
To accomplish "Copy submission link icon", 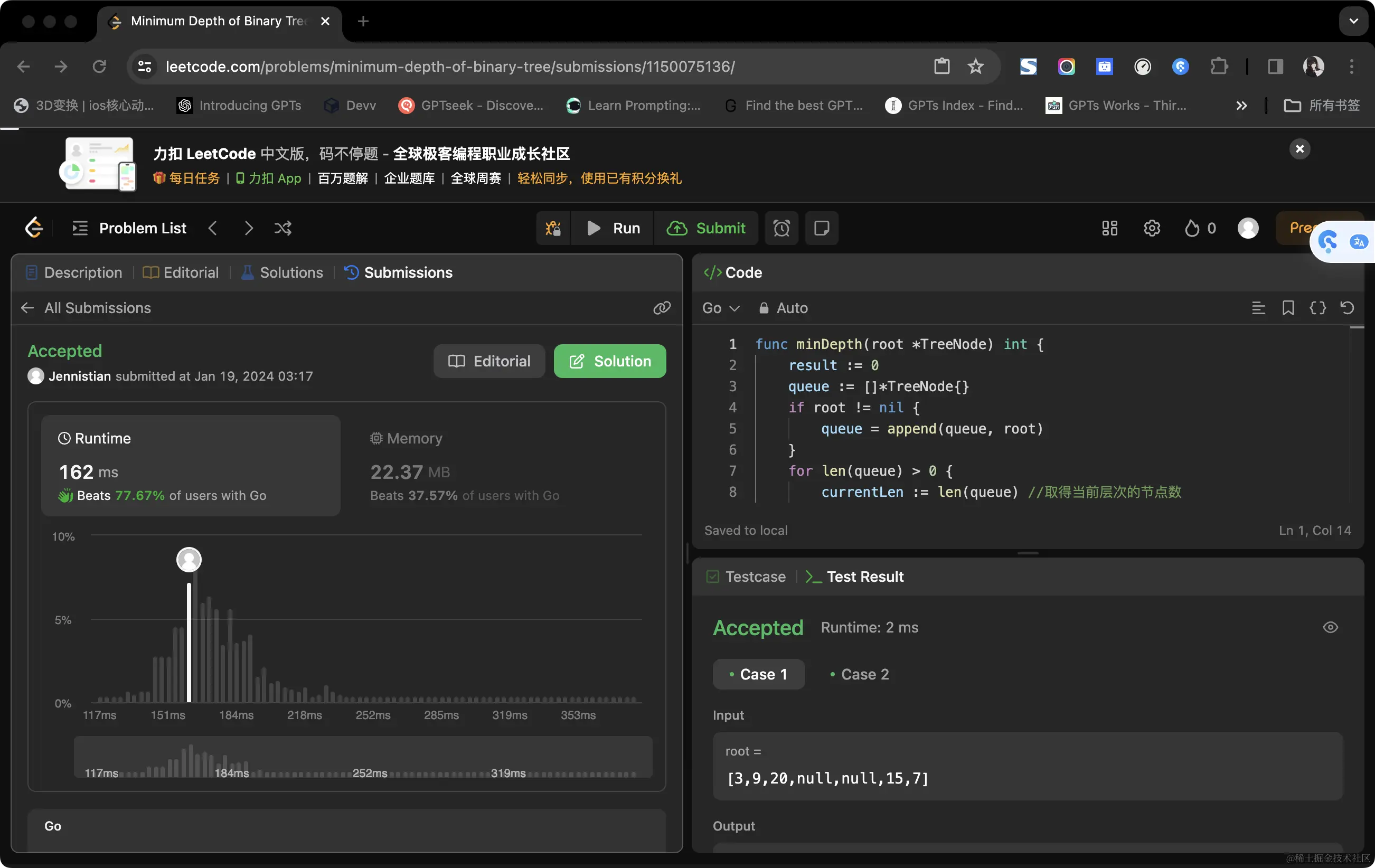I will 662,308.
